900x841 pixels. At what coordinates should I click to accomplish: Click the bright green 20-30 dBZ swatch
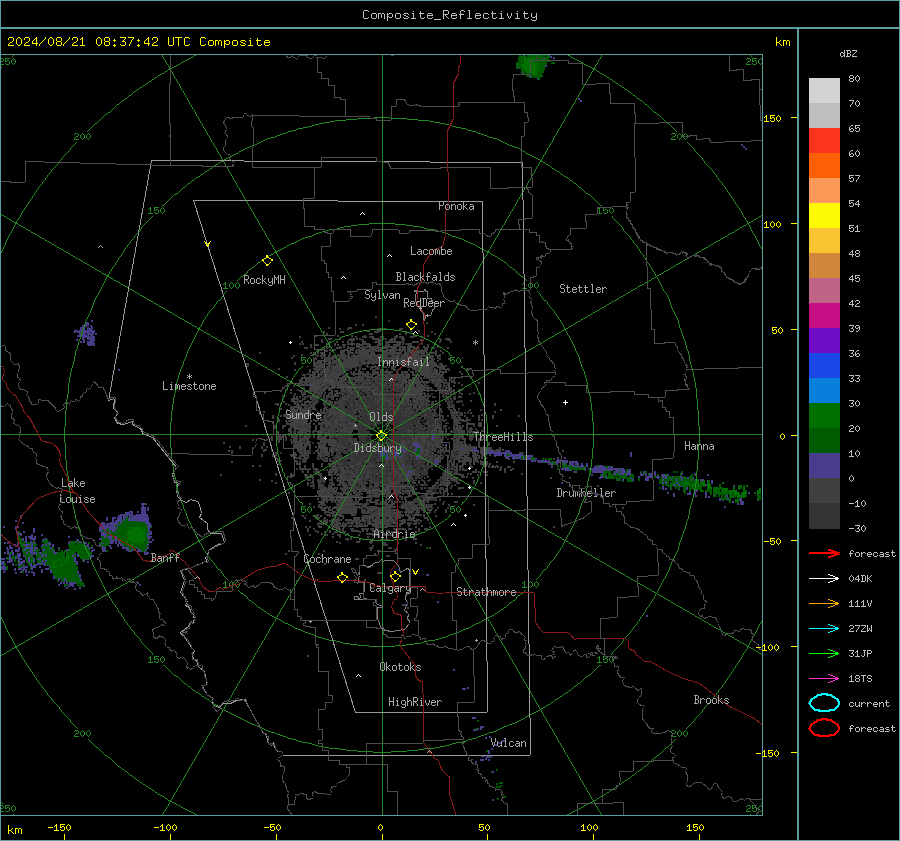824,416
